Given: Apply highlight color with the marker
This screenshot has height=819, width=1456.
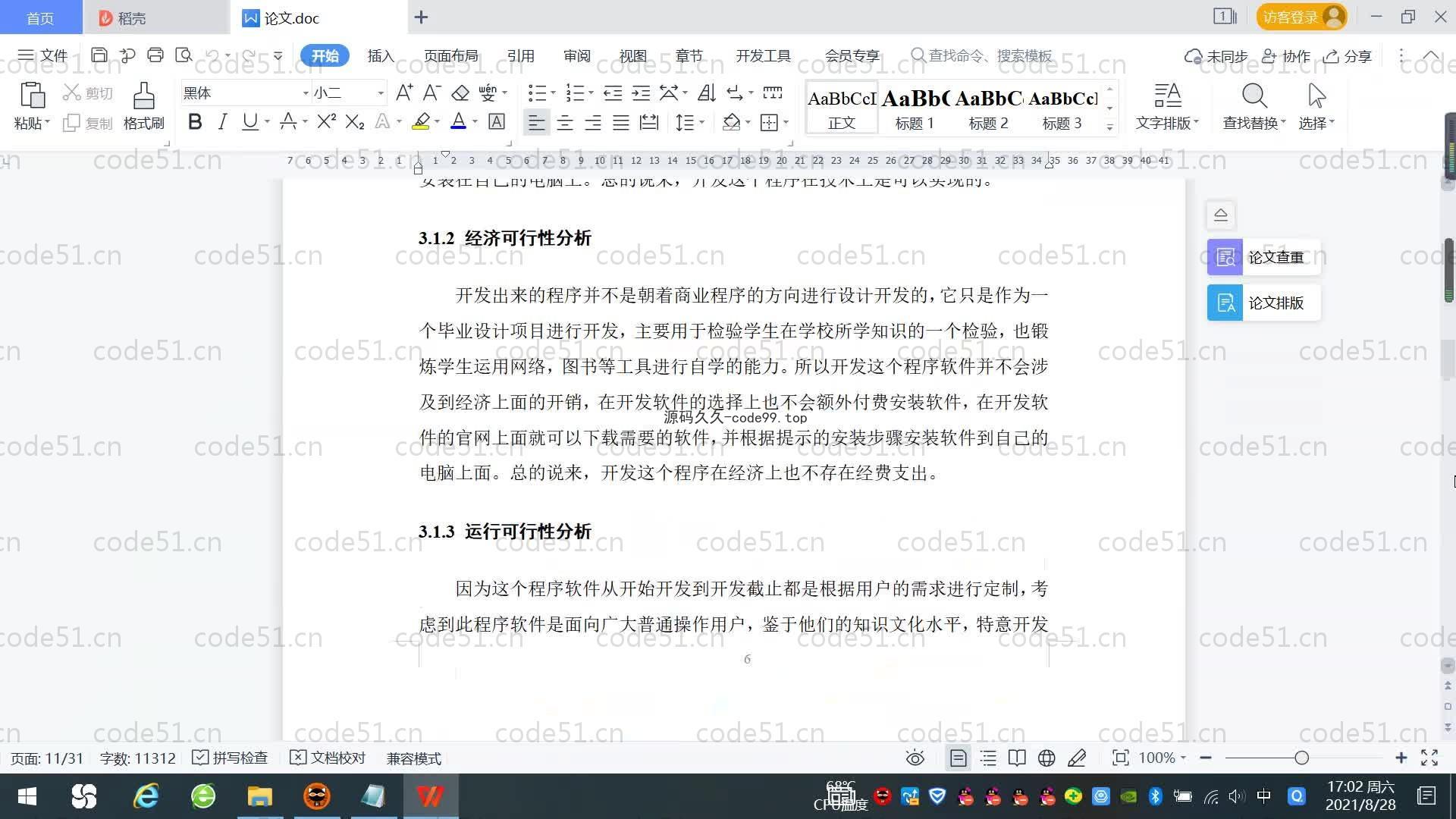Looking at the screenshot, I should tap(421, 121).
